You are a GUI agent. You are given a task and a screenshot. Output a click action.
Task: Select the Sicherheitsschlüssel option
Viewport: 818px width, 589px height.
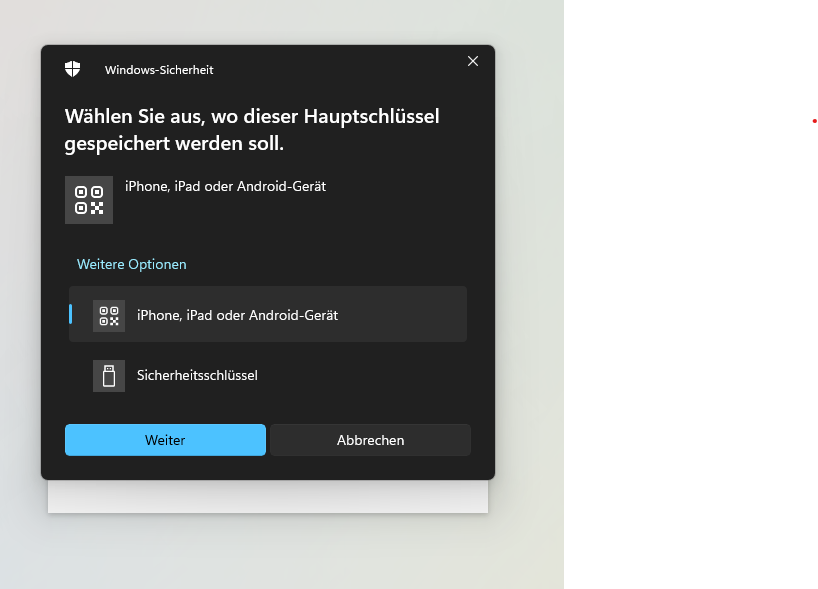tap(268, 376)
